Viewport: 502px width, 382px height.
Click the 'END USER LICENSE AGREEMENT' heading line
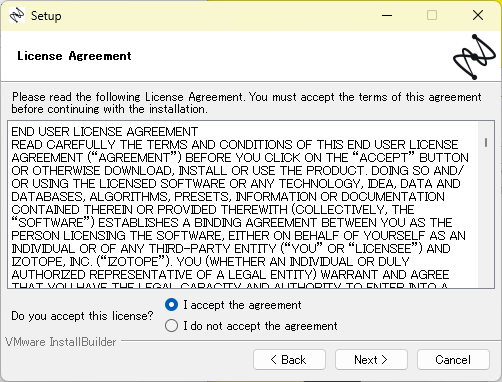click(105, 132)
